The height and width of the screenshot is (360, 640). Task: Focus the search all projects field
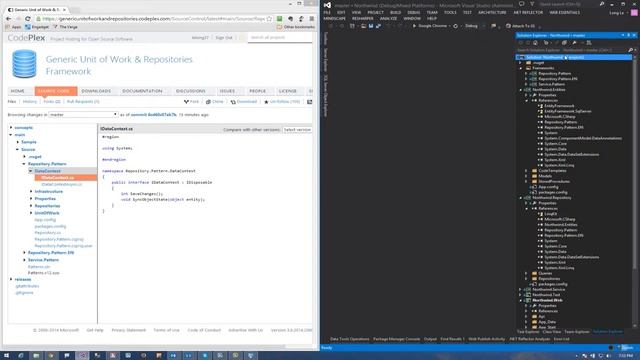click(x=280, y=38)
